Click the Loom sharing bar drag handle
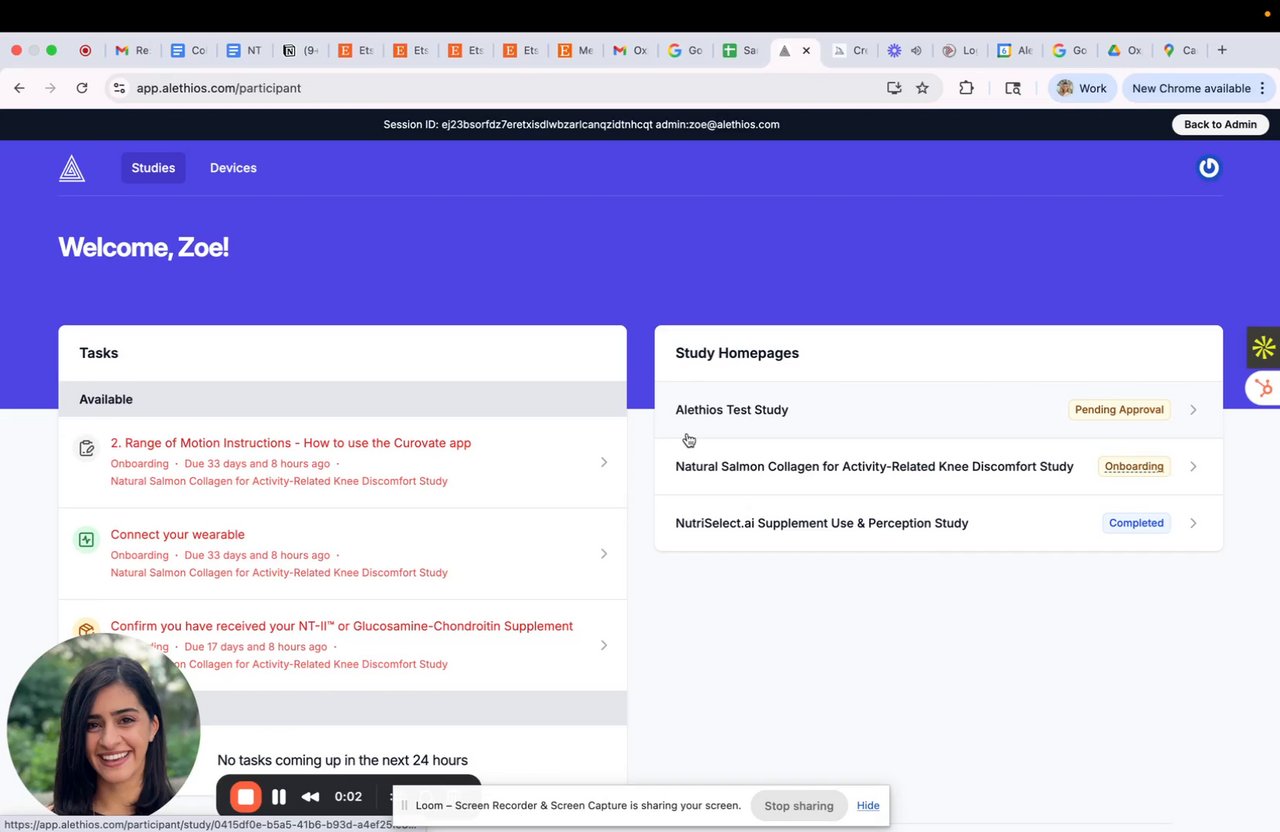The height and width of the screenshot is (832, 1280). pyautogui.click(x=405, y=806)
